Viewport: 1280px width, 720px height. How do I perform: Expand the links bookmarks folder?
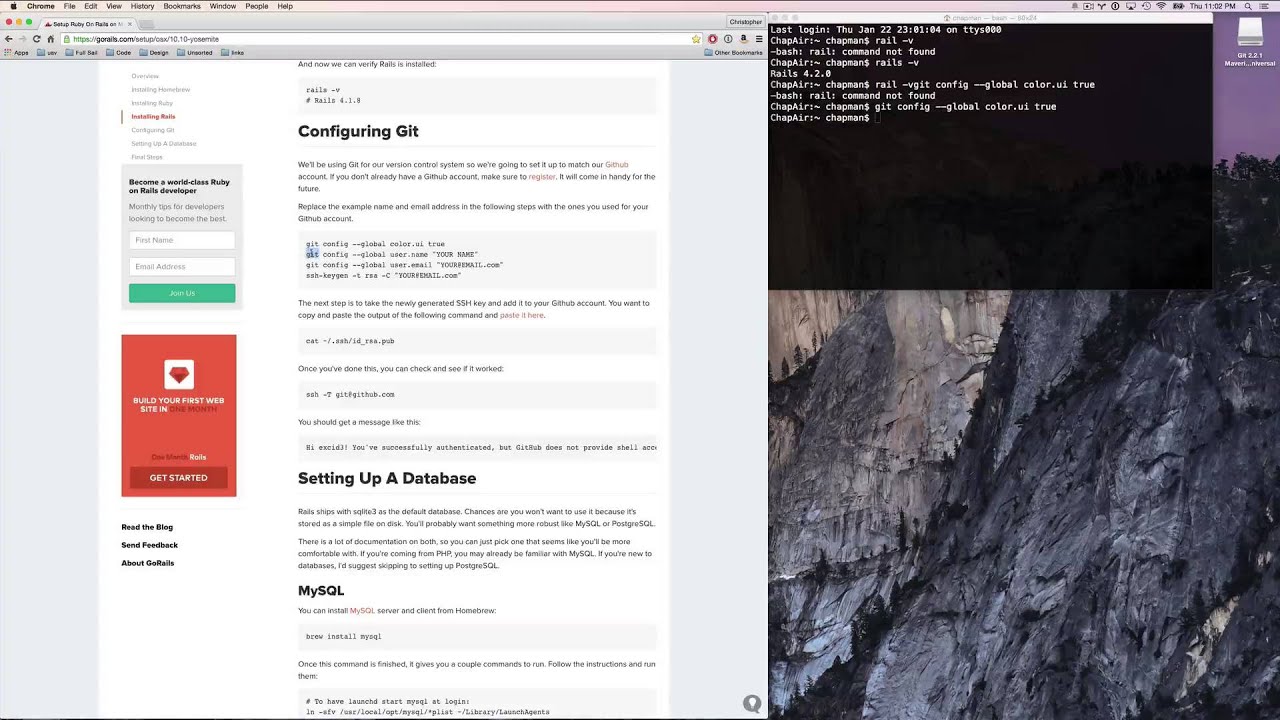click(x=233, y=52)
